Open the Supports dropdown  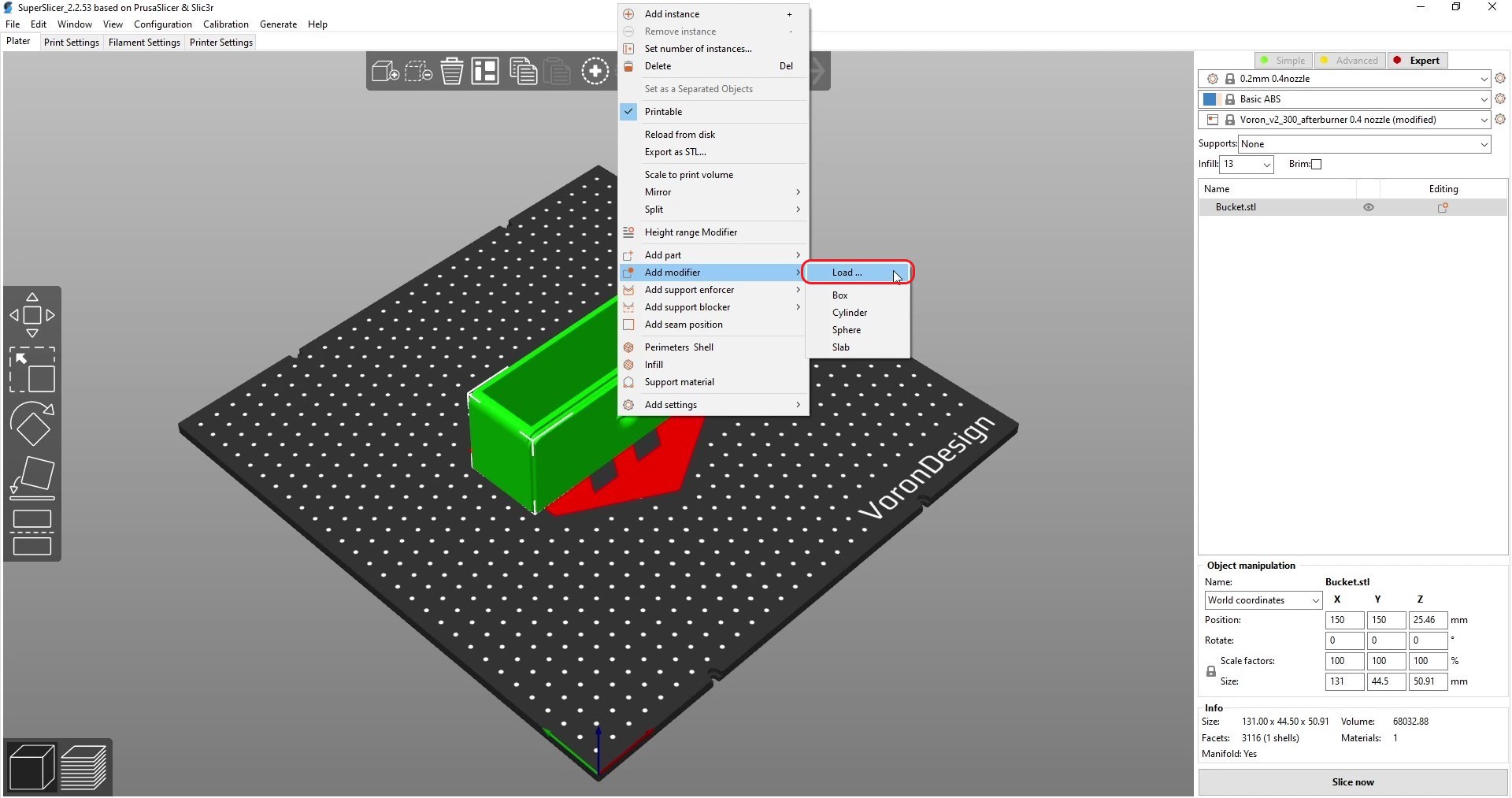click(1364, 144)
